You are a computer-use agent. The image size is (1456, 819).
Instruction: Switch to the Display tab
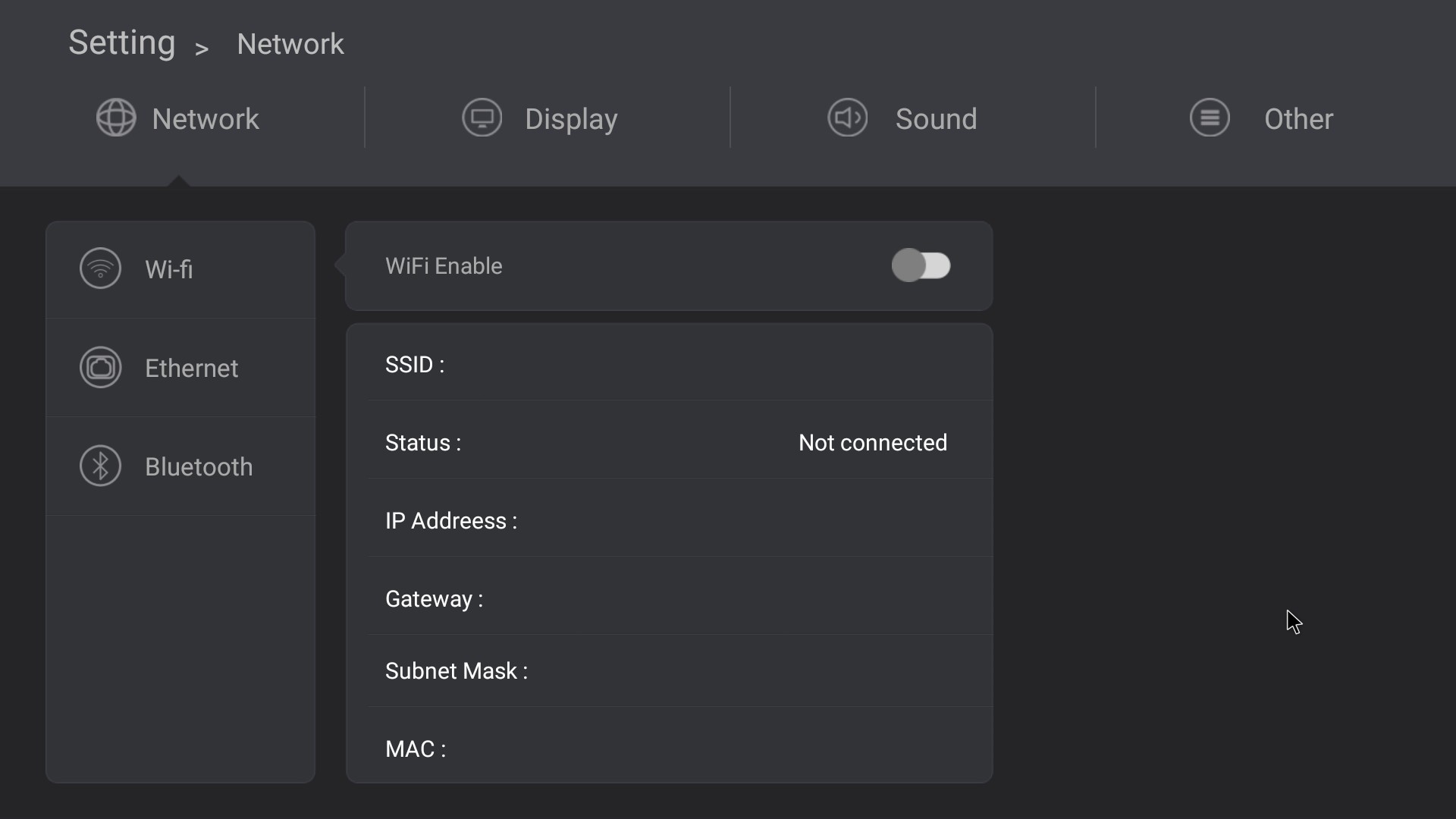click(540, 118)
